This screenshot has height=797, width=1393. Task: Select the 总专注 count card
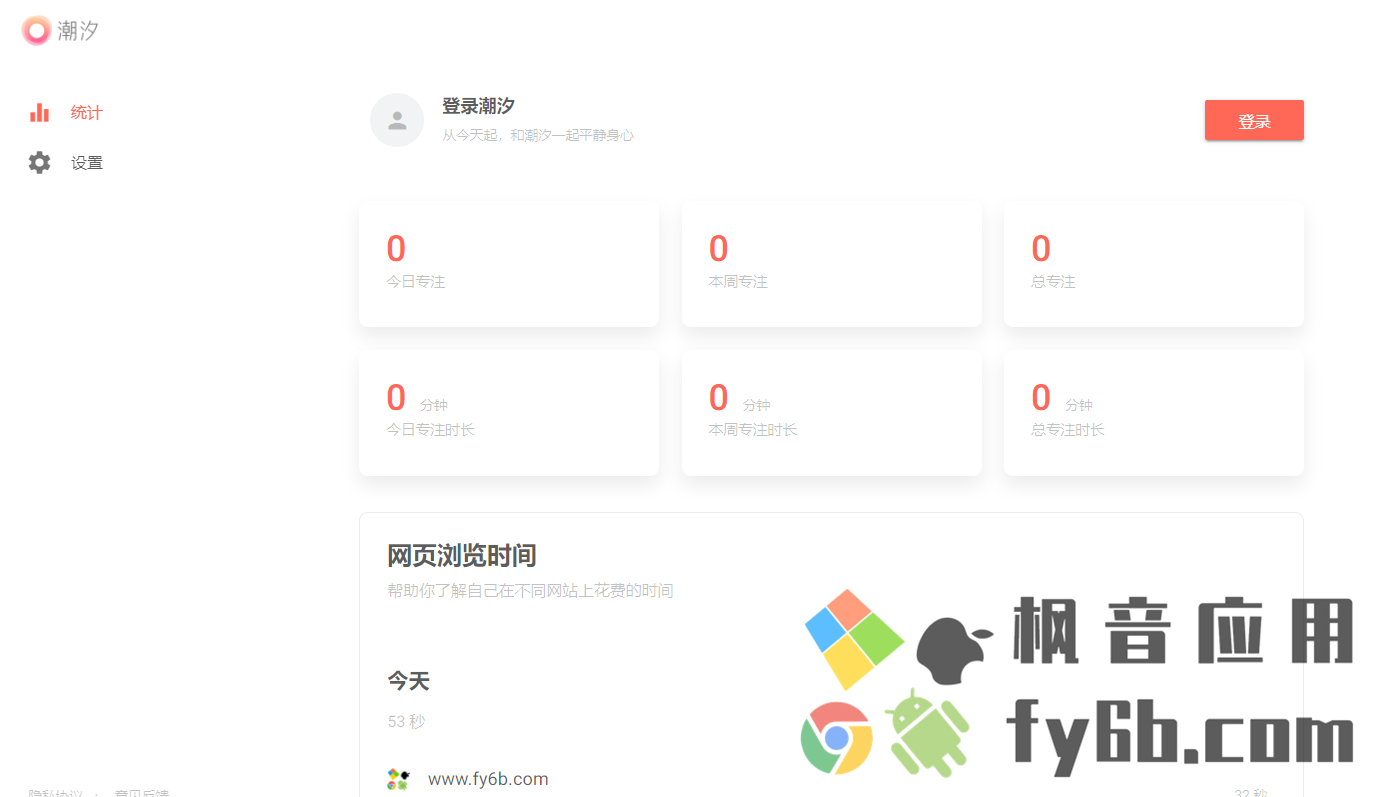(1154, 264)
